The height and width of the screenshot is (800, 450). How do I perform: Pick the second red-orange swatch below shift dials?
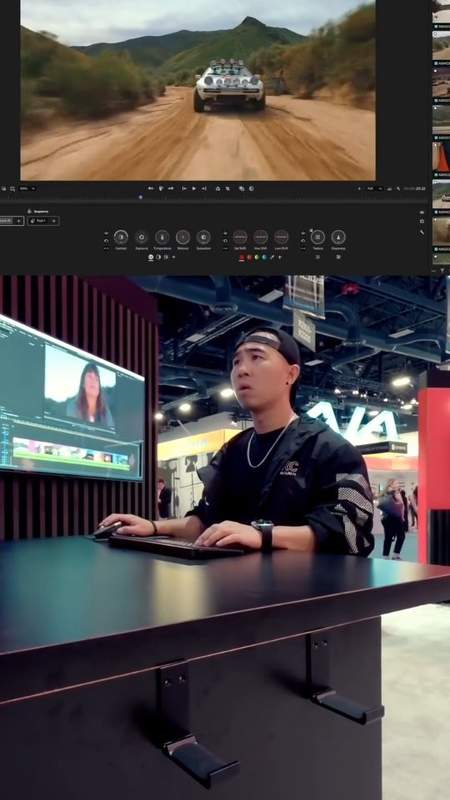[x=249, y=257]
